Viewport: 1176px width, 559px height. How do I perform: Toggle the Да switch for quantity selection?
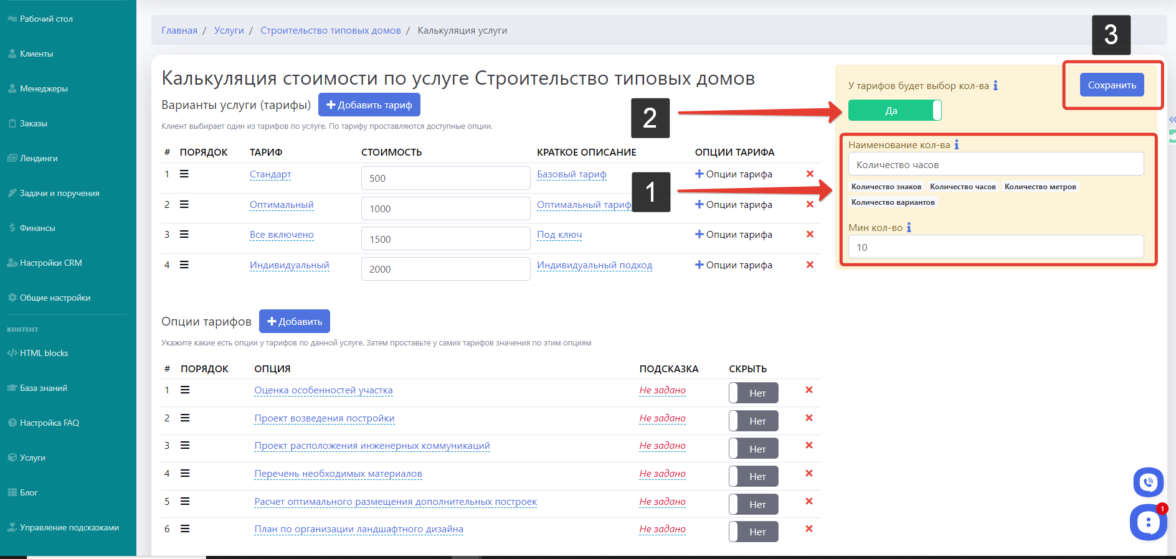pyautogui.click(x=894, y=110)
